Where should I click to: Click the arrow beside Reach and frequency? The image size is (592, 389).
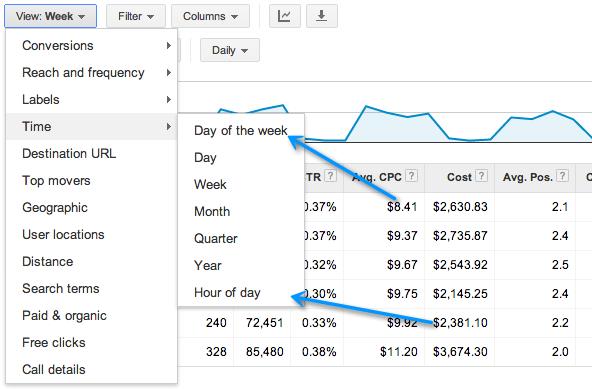pos(169,73)
